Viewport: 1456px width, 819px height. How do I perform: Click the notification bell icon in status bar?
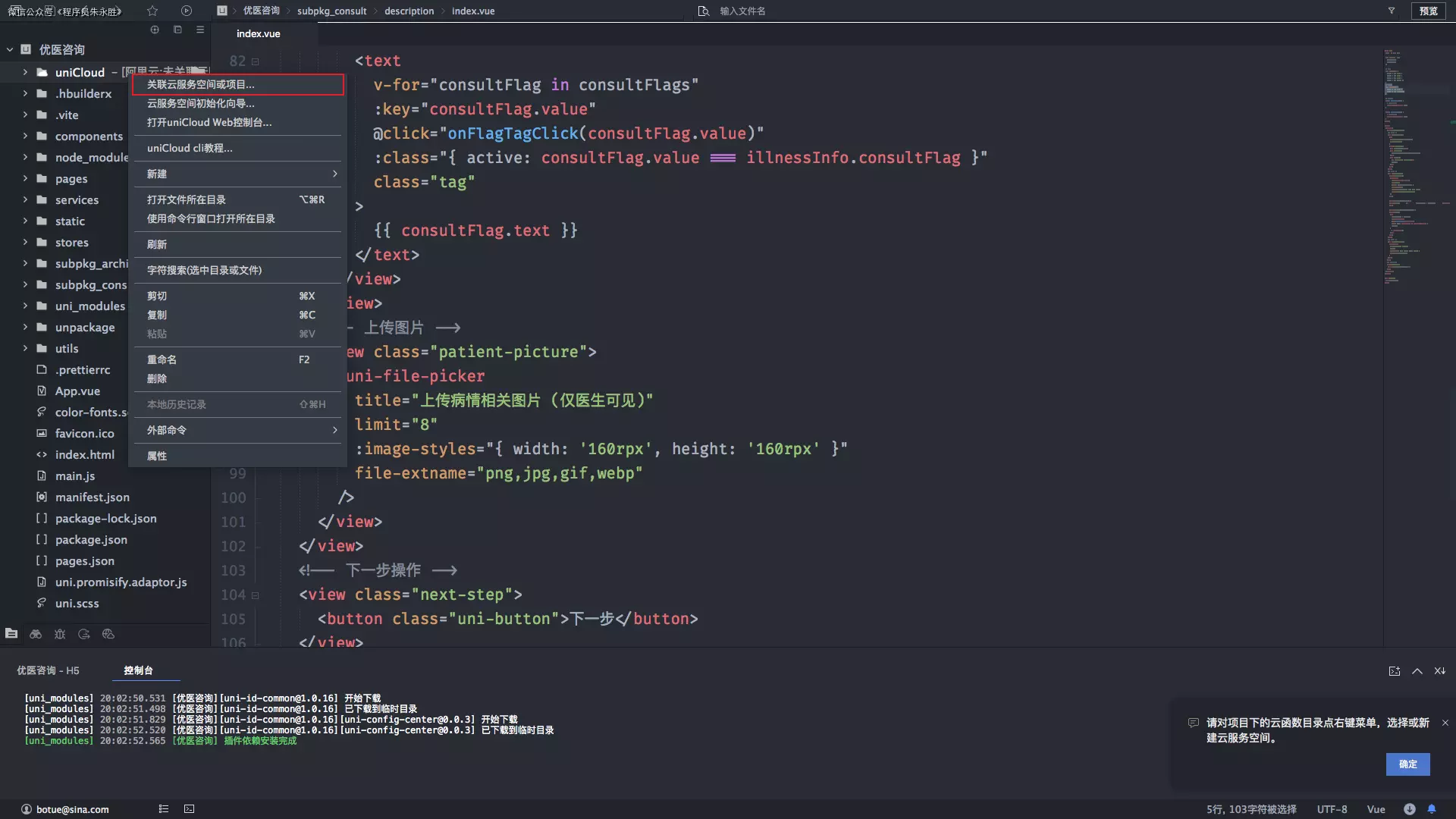click(1432, 809)
